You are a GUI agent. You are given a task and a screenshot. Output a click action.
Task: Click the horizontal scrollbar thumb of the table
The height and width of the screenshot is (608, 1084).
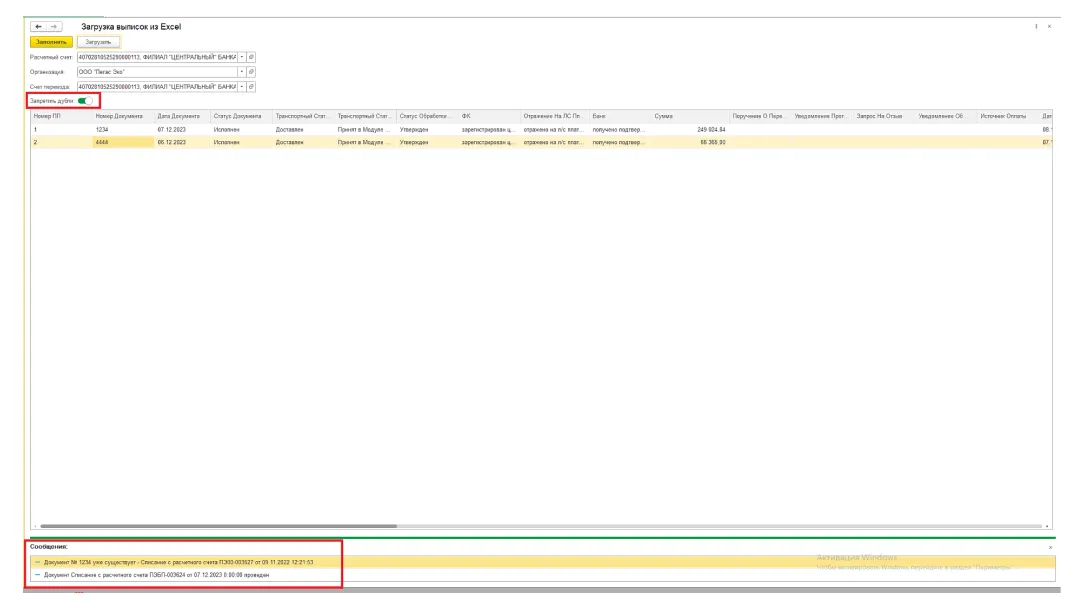pos(218,526)
